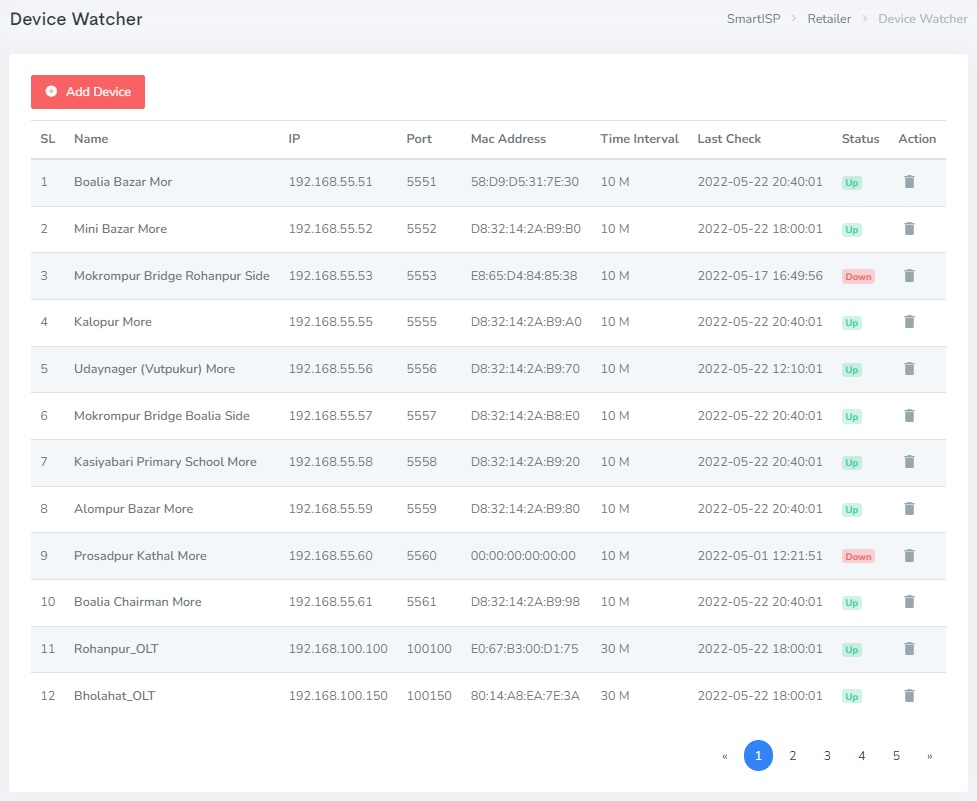The width and height of the screenshot is (977, 801).
Task: Delete the Alompur Bazar More device
Action: (x=909, y=509)
